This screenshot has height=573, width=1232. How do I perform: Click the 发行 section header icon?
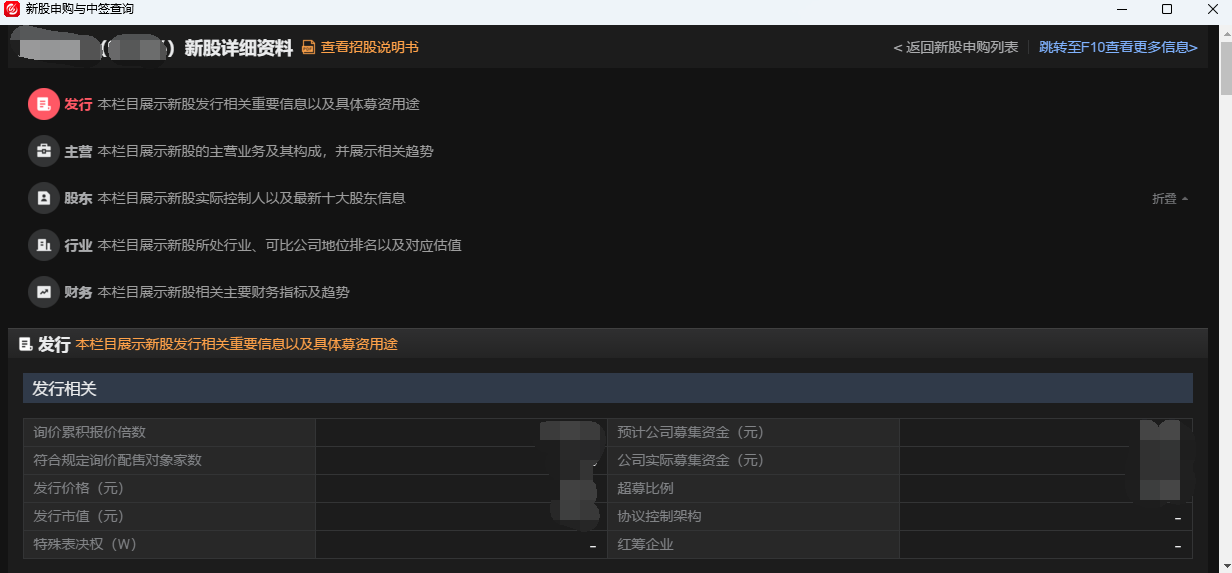pyautogui.click(x=26, y=344)
